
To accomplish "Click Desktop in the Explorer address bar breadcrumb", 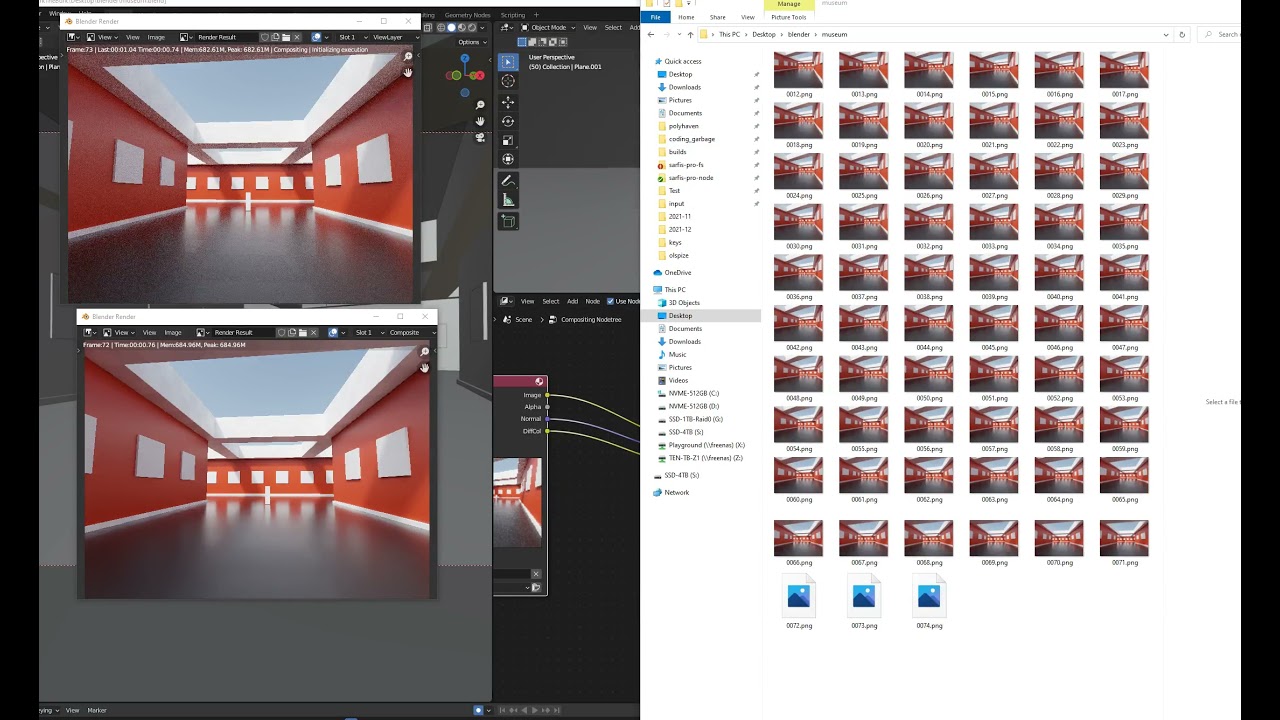I will click(763, 34).
